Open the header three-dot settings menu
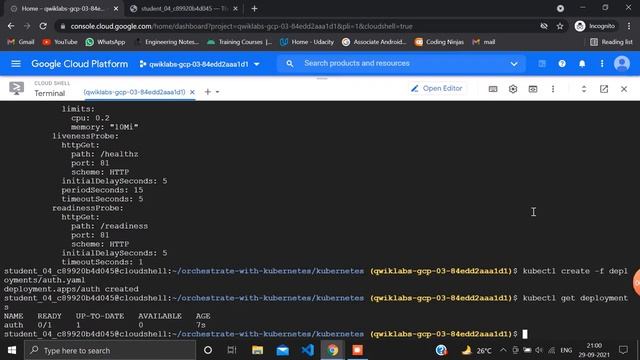640x360 pixels. (x=602, y=64)
